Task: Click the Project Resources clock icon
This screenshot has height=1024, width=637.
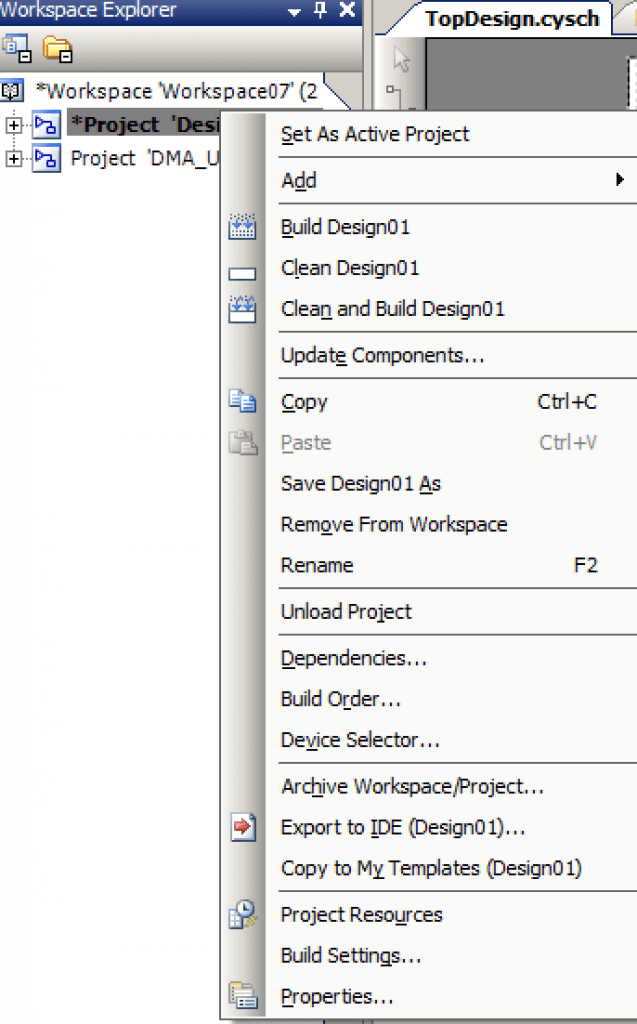Action: click(242, 914)
